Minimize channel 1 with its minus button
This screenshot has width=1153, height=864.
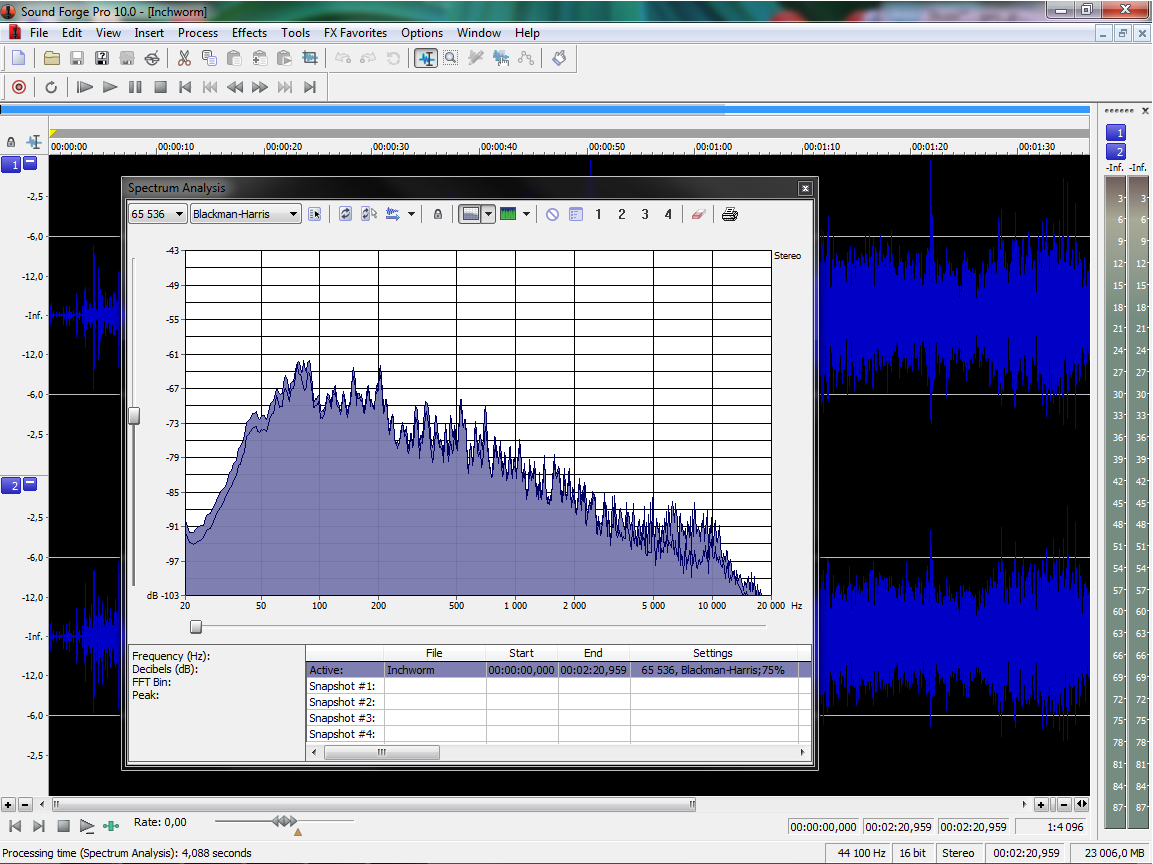pyautogui.click(x=30, y=163)
